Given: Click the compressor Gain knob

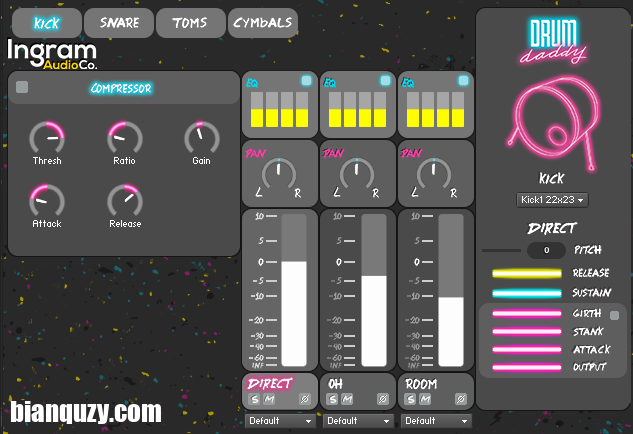Looking at the screenshot, I should (x=202, y=138).
